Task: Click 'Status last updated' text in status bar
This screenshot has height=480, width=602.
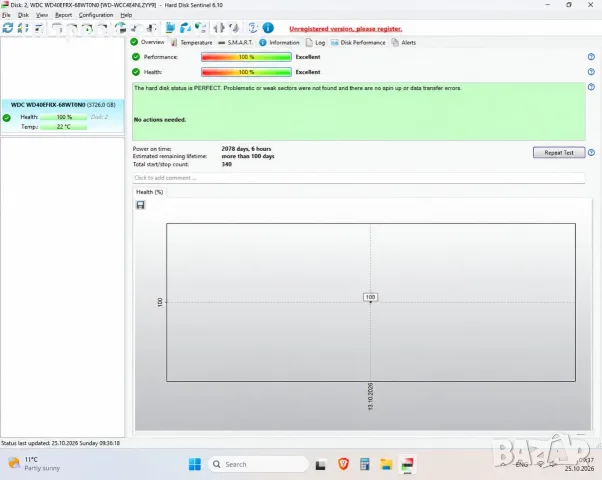Action: 60,443
